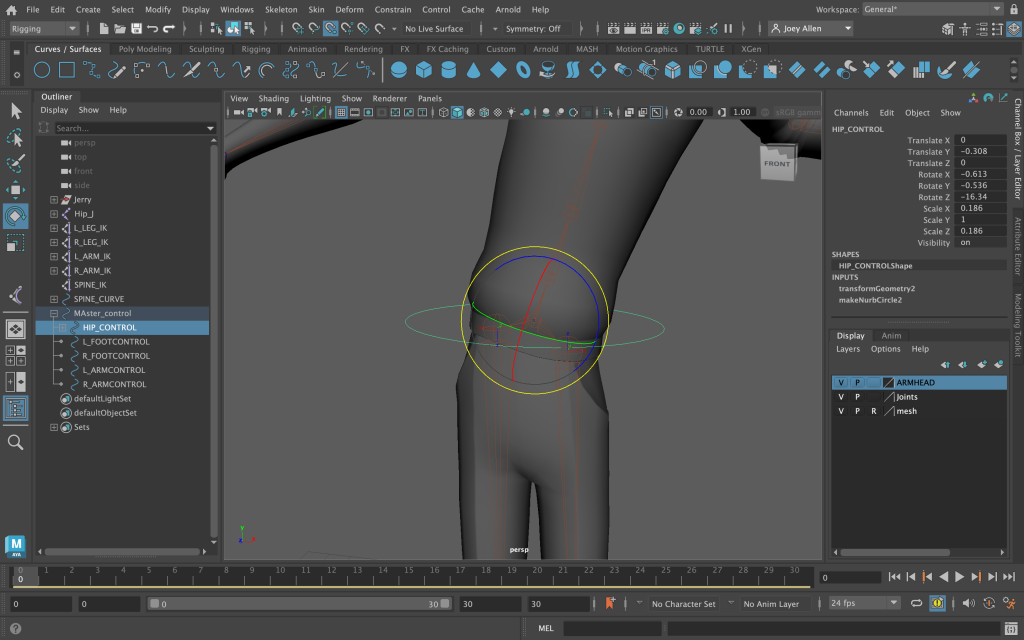This screenshot has width=1024, height=640.
Task: Expand the Jerry node in Outliner
Action: click(x=54, y=200)
